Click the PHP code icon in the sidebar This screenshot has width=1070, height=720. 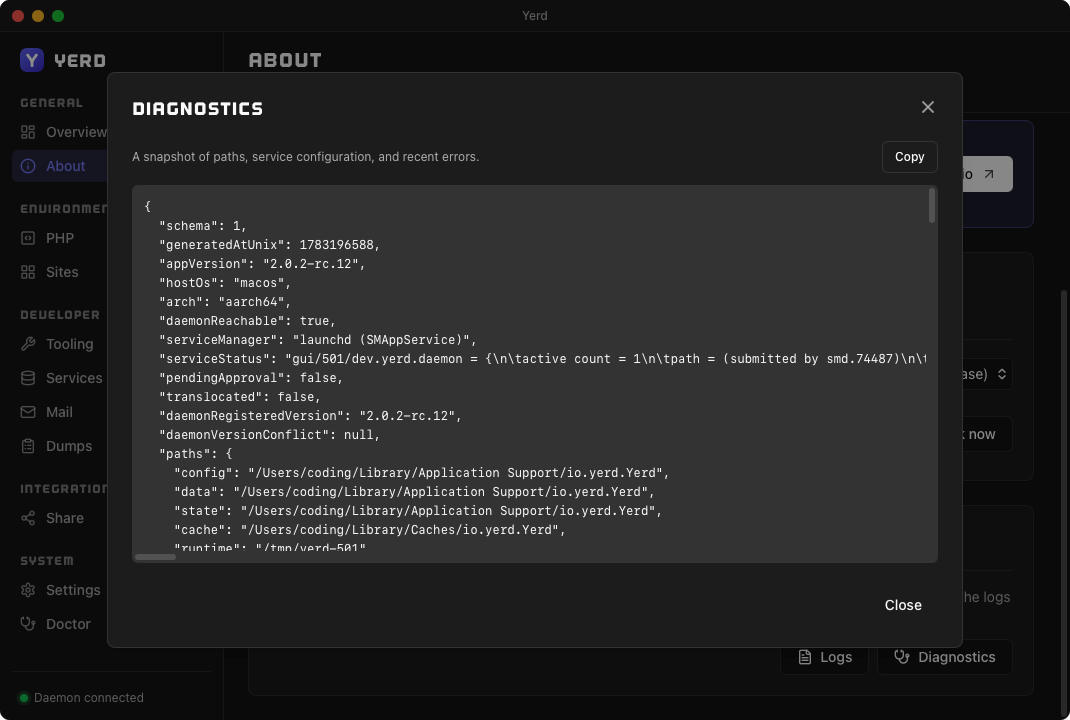point(28,238)
